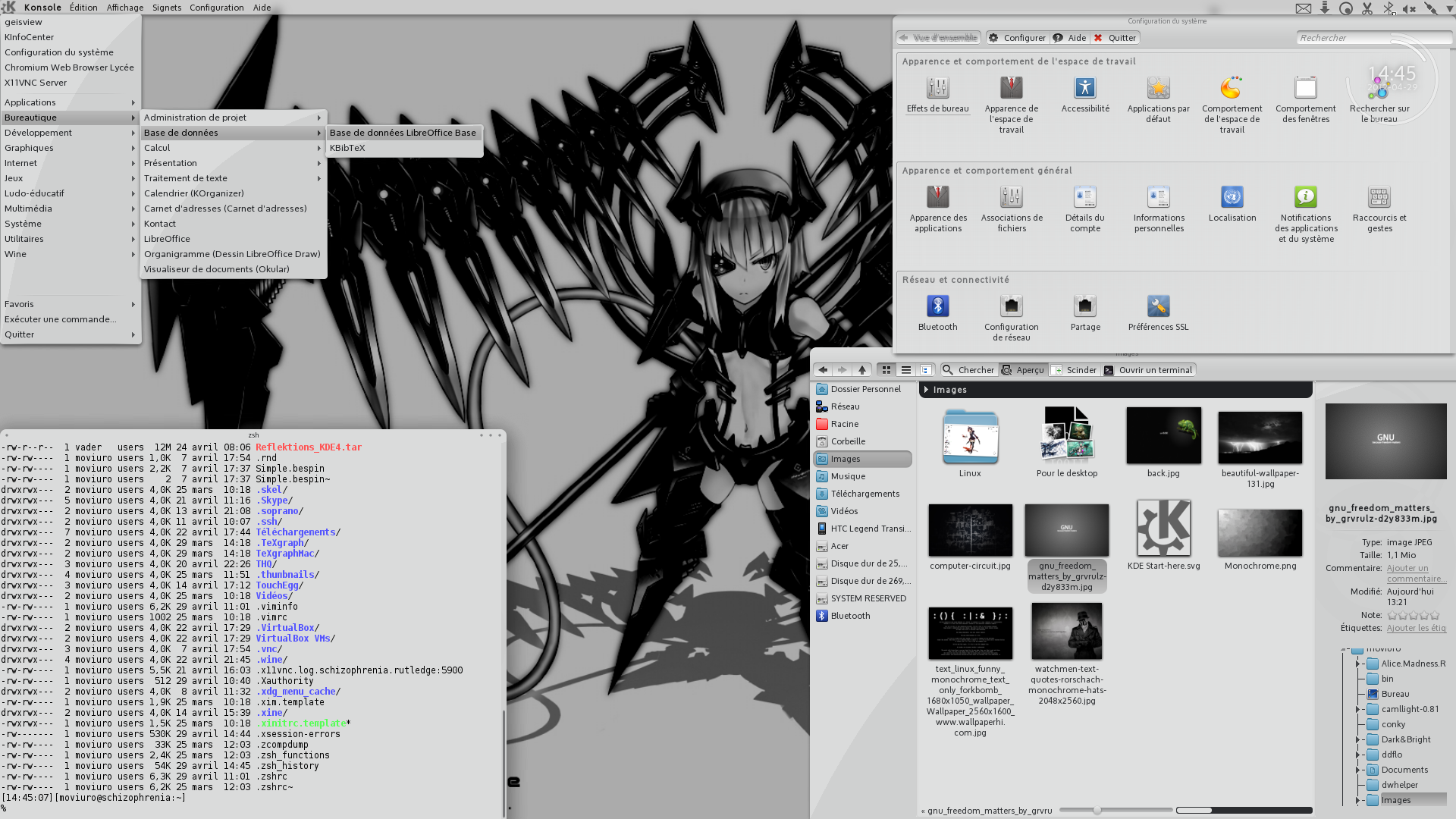Select KBibTeX menu entry
Viewport: 1456px width, 819px height.
(403, 148)
